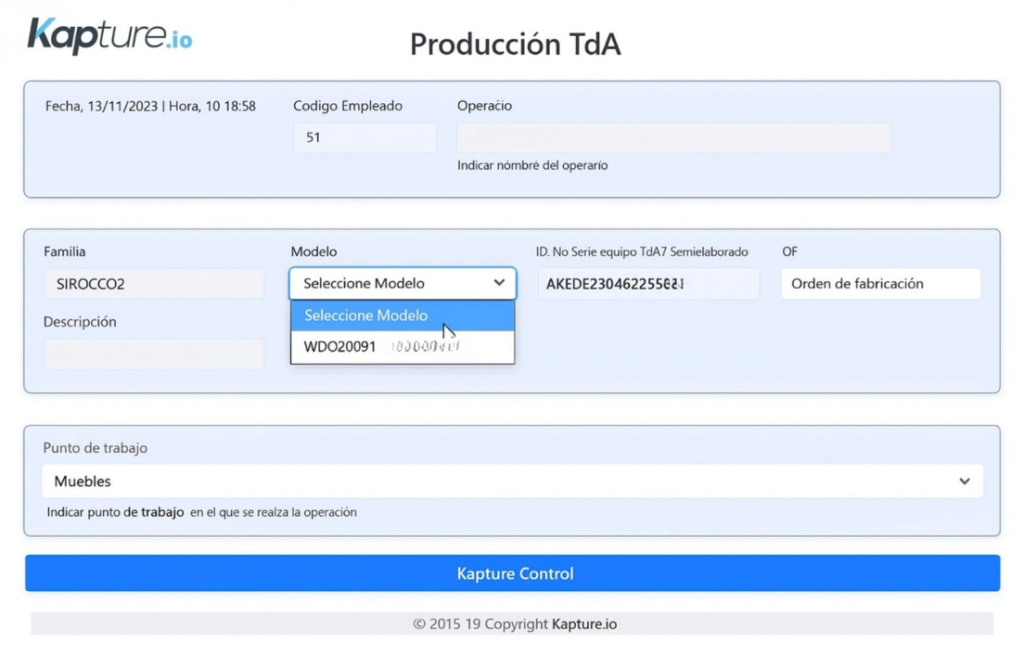This screenshot has height=655, width=1024.
Task: Click the Familia label
Action: tap(65, 251)
